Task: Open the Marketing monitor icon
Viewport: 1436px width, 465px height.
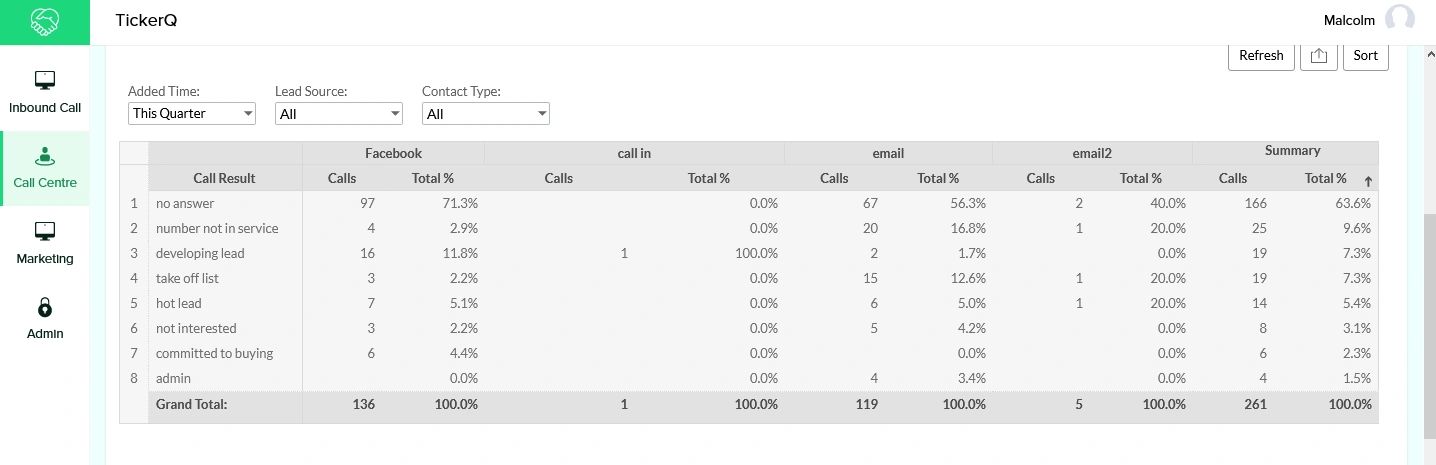Action: (x=45, y=231)
